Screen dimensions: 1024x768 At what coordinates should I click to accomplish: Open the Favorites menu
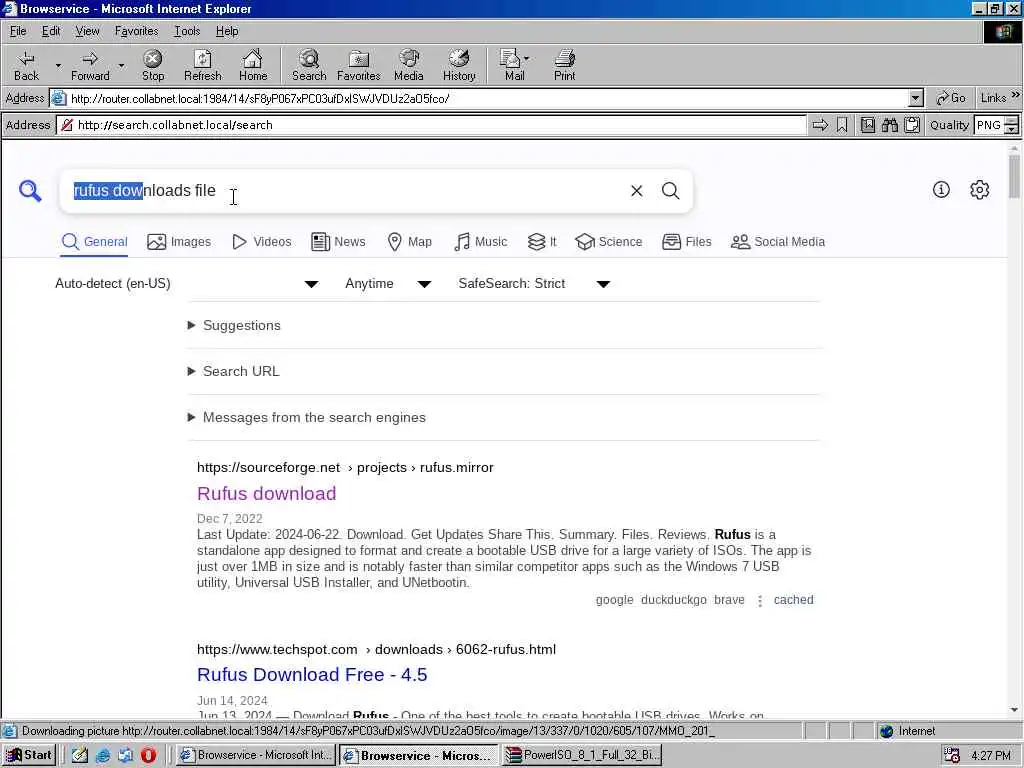click(x=136, y=31)
